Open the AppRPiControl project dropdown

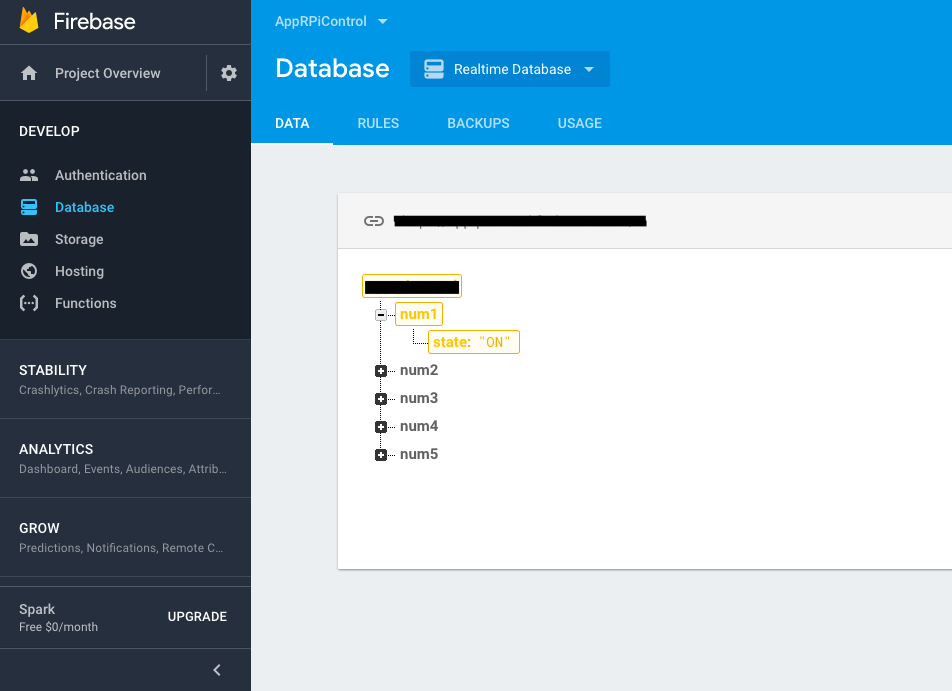point(330,20)
